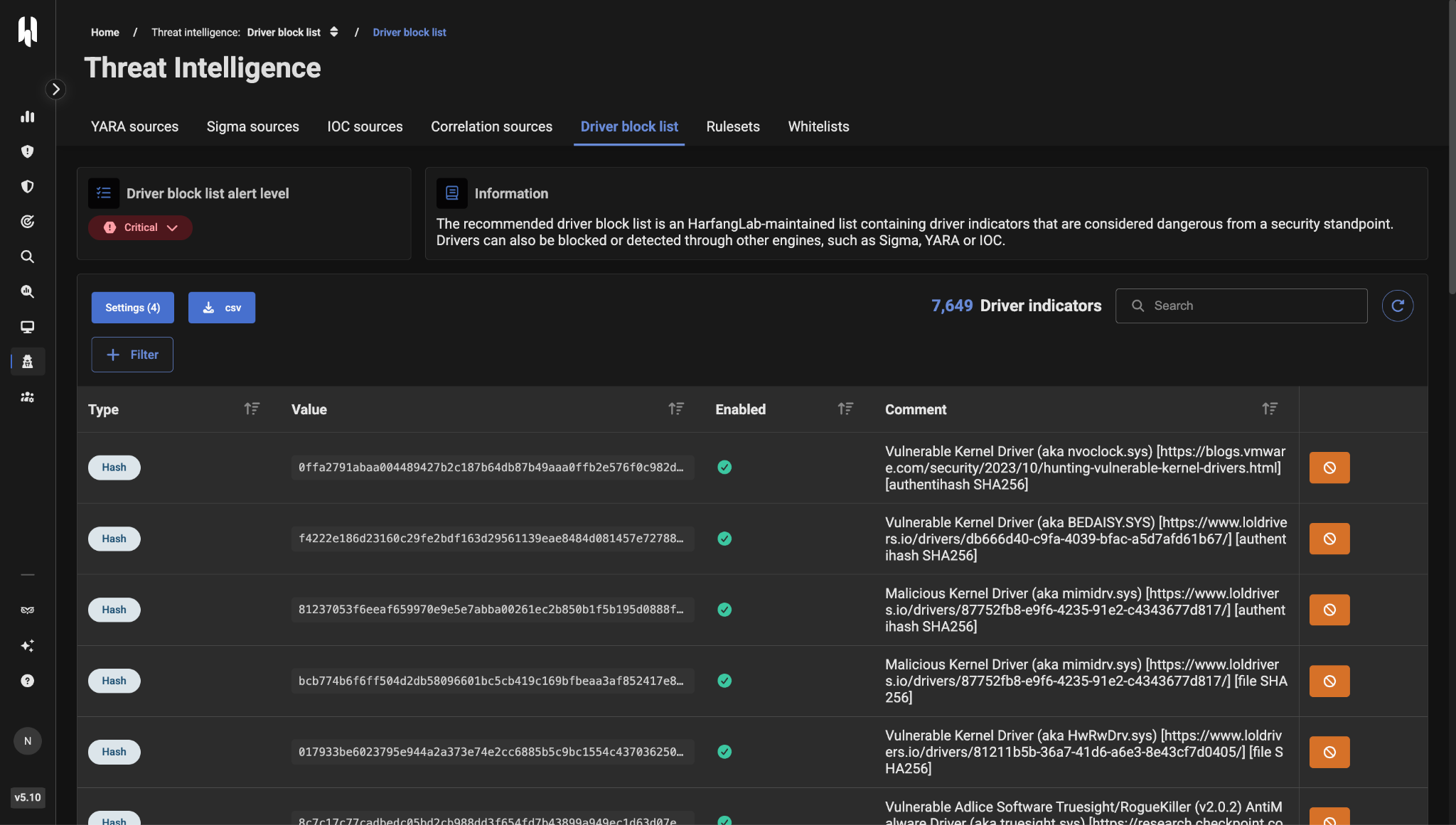Disable mimidrv.sys authentihash indicator

[1329, 610]
